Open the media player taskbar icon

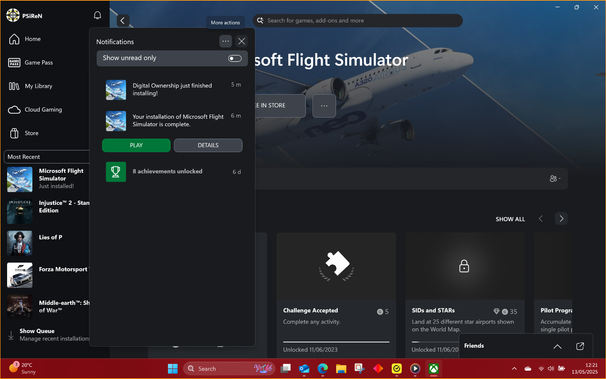pos(415,369)
